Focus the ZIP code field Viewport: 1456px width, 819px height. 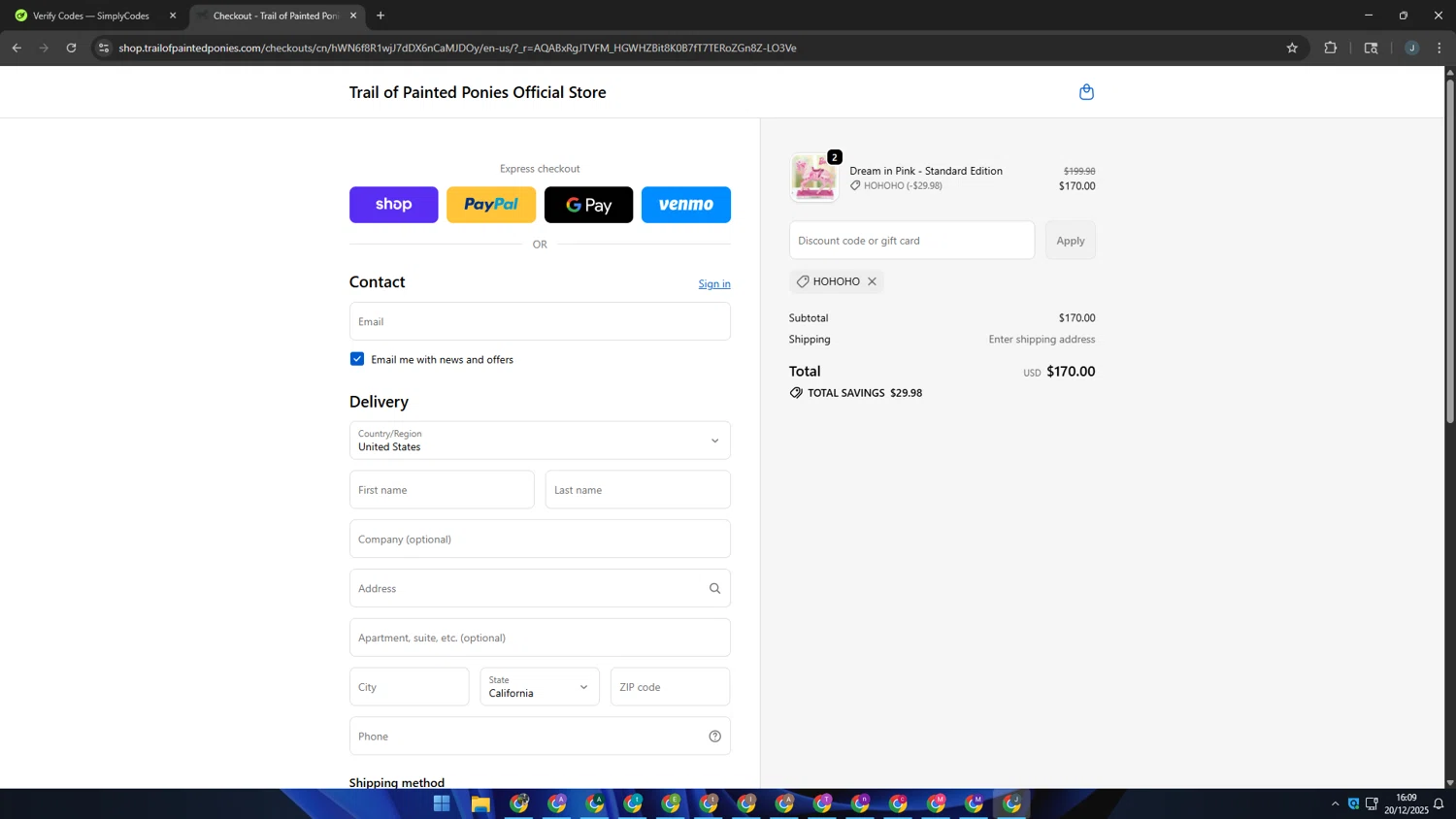pyautogui.click(x=670, y=687)
